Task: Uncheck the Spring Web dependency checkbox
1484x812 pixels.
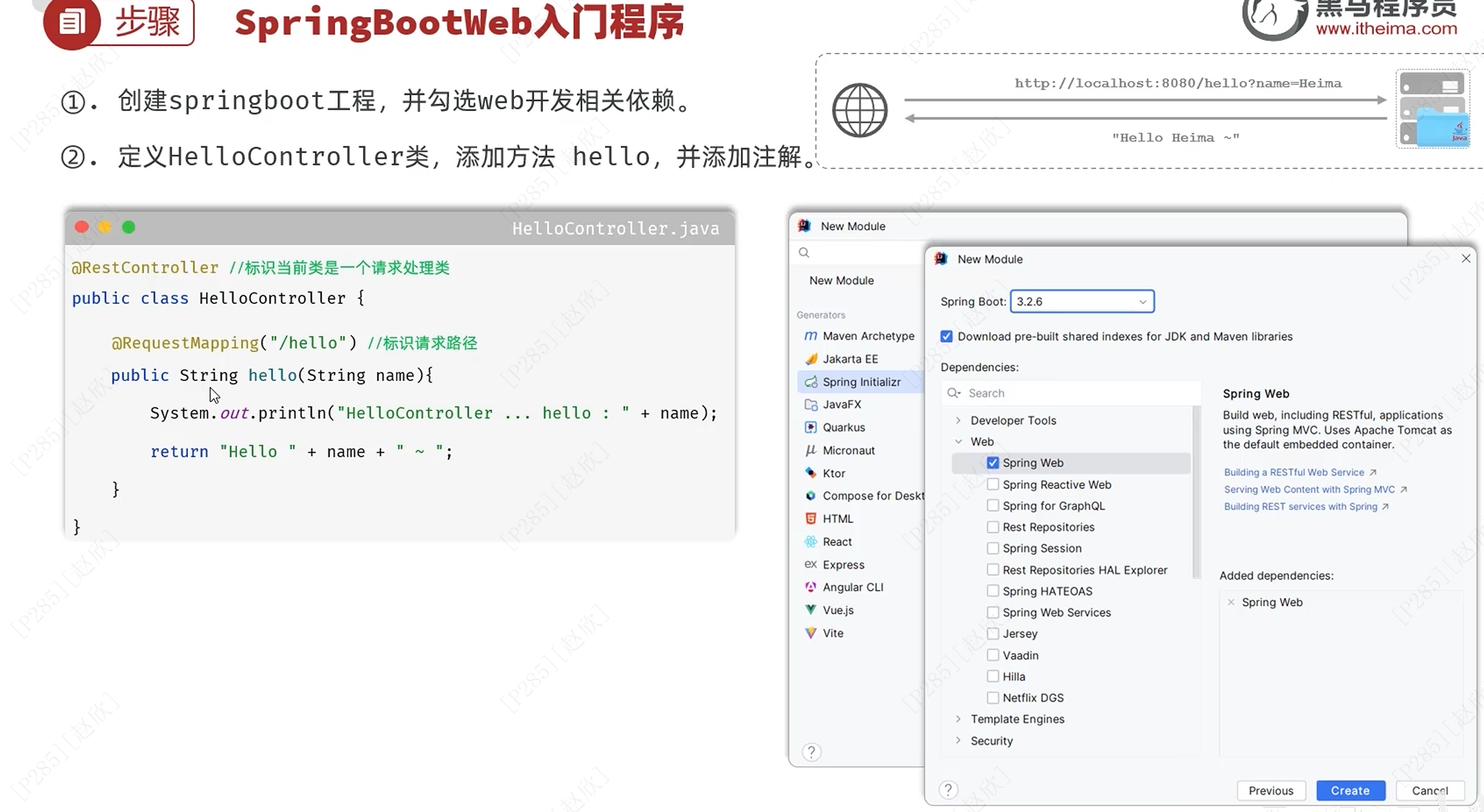Action: point(993,463)
